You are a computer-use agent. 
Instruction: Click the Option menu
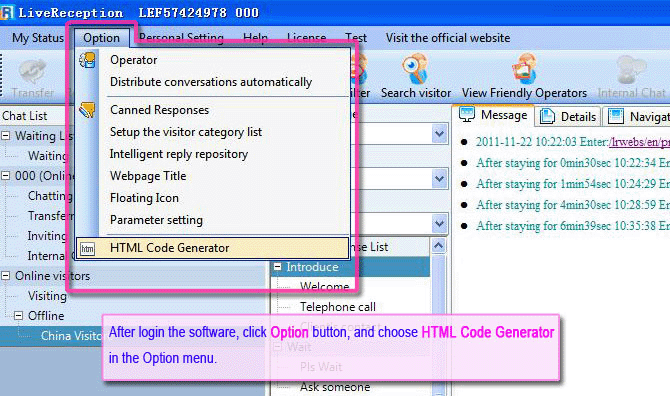(102, 38)
